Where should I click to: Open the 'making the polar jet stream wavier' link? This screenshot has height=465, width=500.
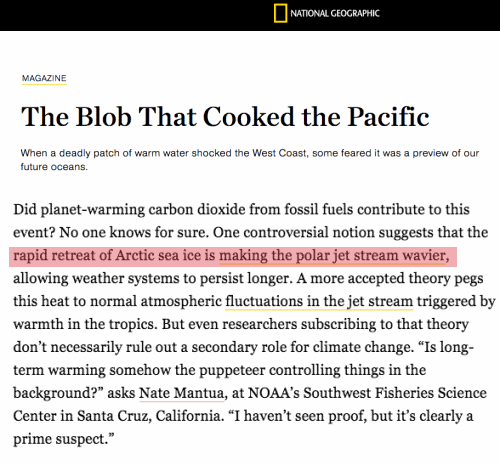(x=334, y=256)
